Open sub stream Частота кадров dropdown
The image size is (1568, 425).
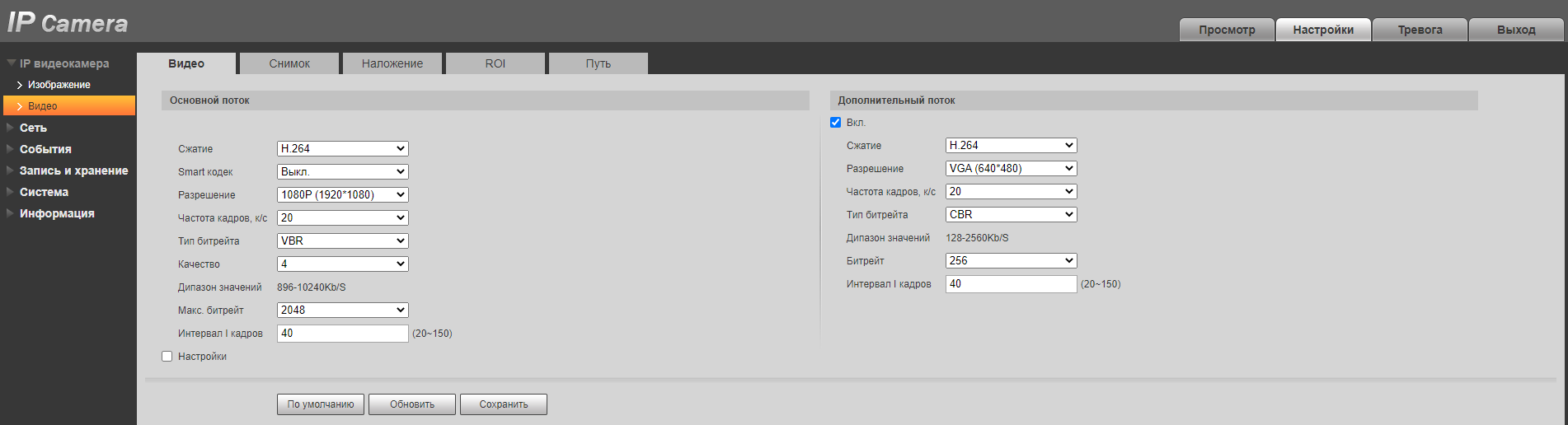[x=1012, y=192]
